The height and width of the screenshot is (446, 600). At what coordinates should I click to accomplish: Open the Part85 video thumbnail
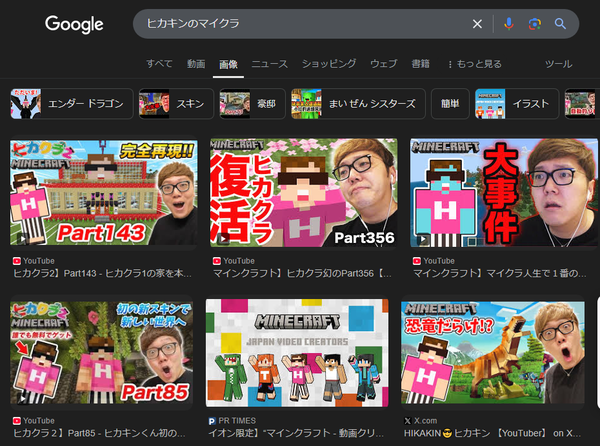click(x=102, y=352)
